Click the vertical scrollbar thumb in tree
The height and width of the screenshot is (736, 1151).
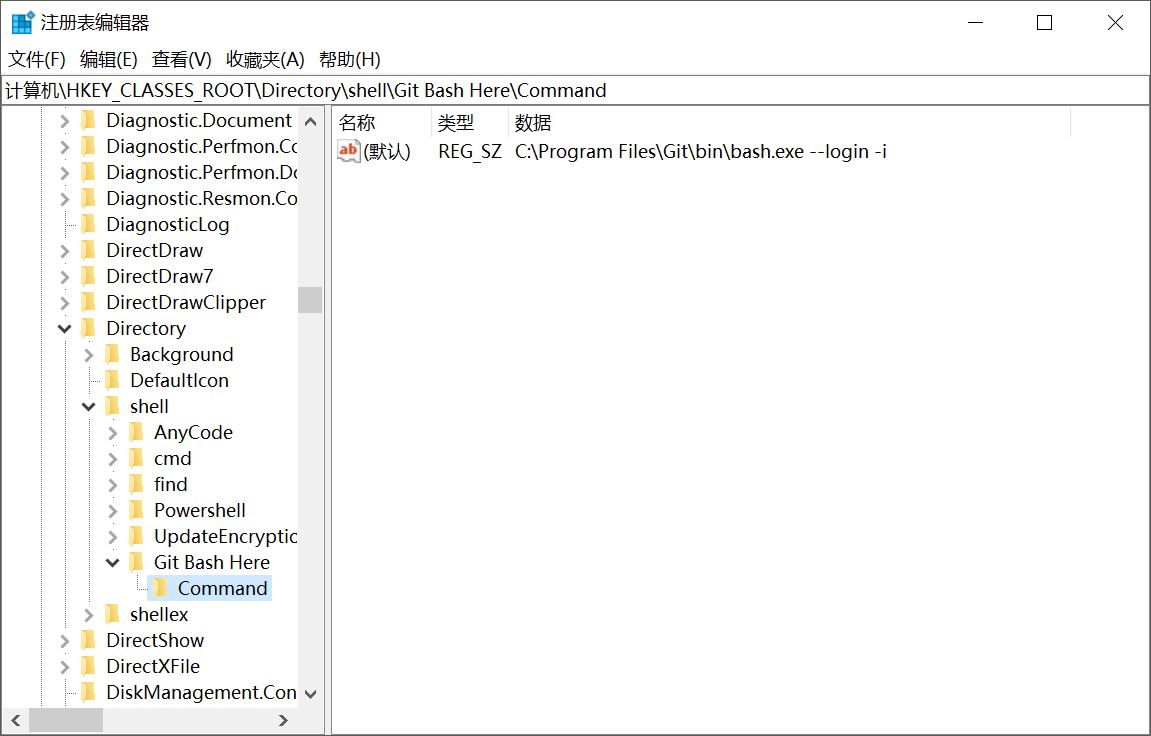pyautogui.click(x=311, y=300)
